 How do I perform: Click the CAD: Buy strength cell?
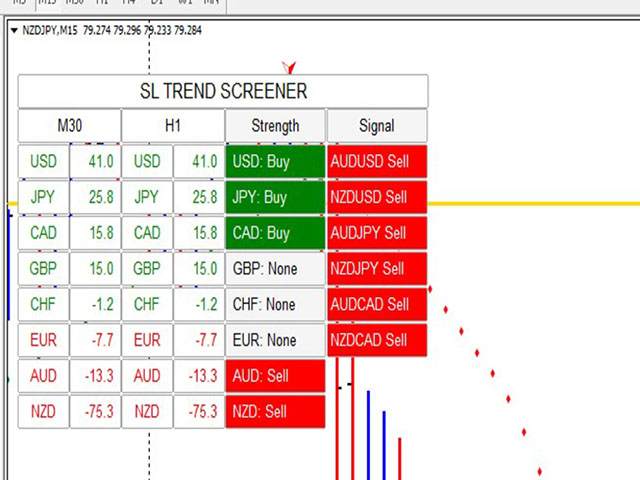click(x=275, y=233)
